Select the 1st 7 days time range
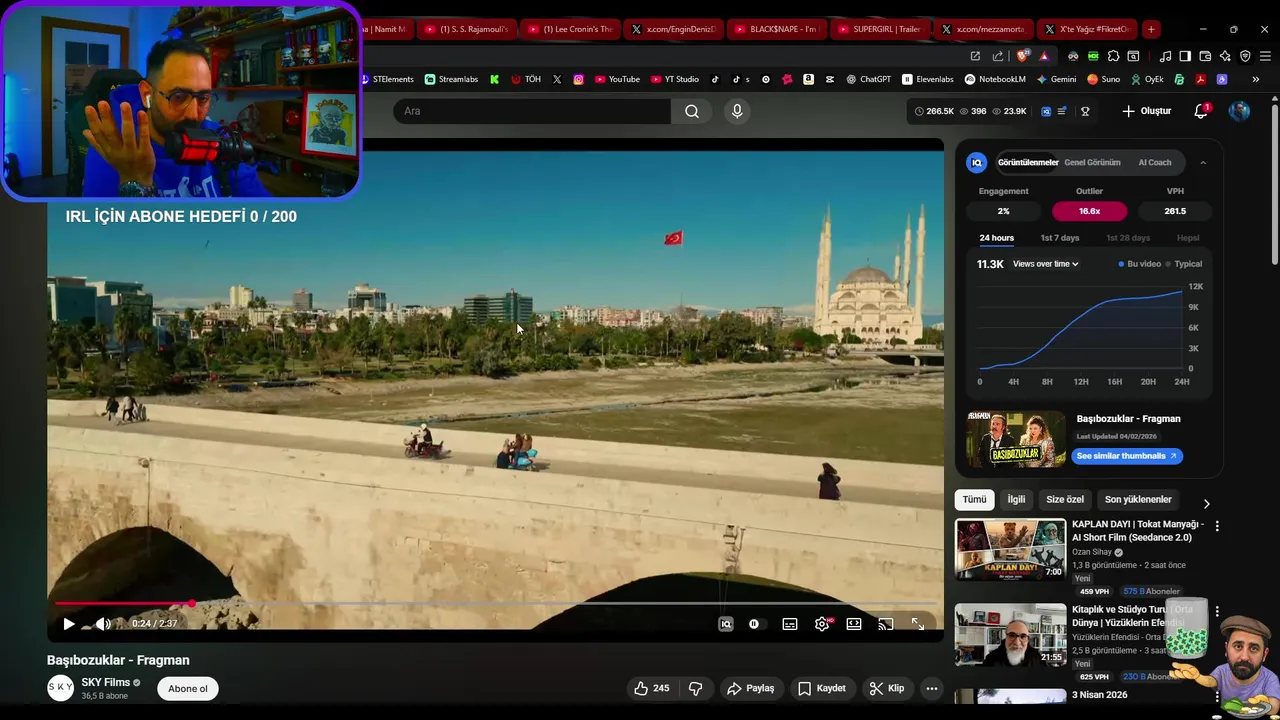1280x720 pixels. [x=1060, y=238]
